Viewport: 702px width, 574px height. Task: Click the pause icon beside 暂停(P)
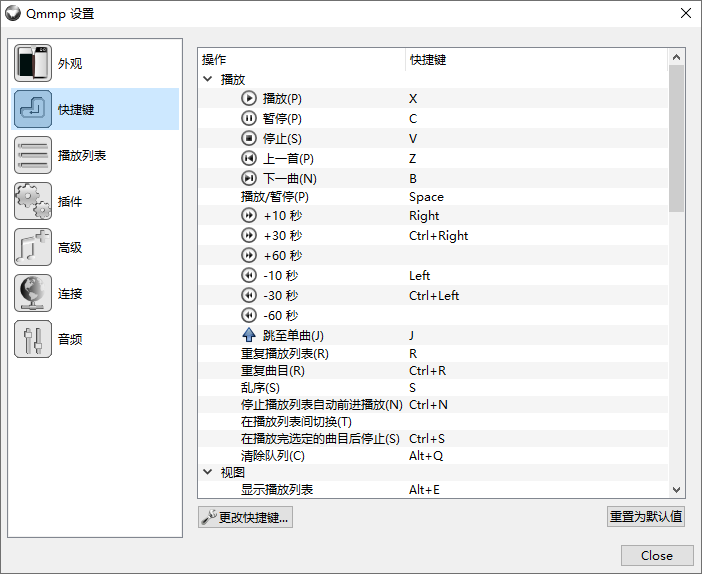pyautogui.click(x=249, y=118)
